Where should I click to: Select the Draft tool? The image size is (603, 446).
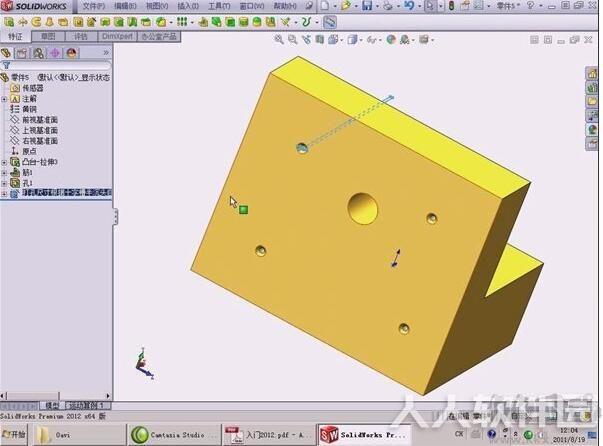(x=217, y=22)
